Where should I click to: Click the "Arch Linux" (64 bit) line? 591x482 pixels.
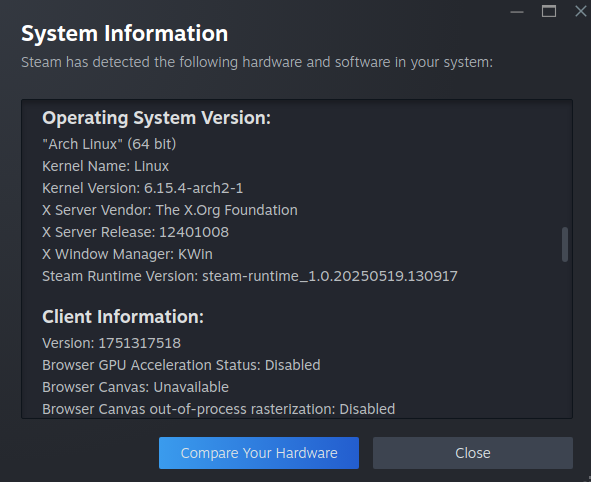click(109, 144)
